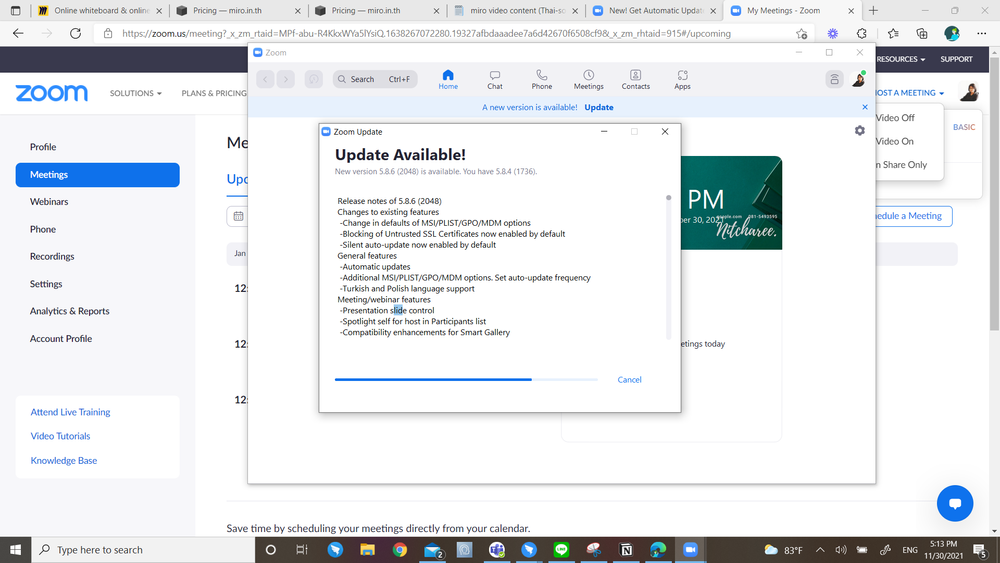Click the Schedule a Meeting button
Image resolution: width=1000 pixels, height=563 pixels.
click(x=913, y=216)
